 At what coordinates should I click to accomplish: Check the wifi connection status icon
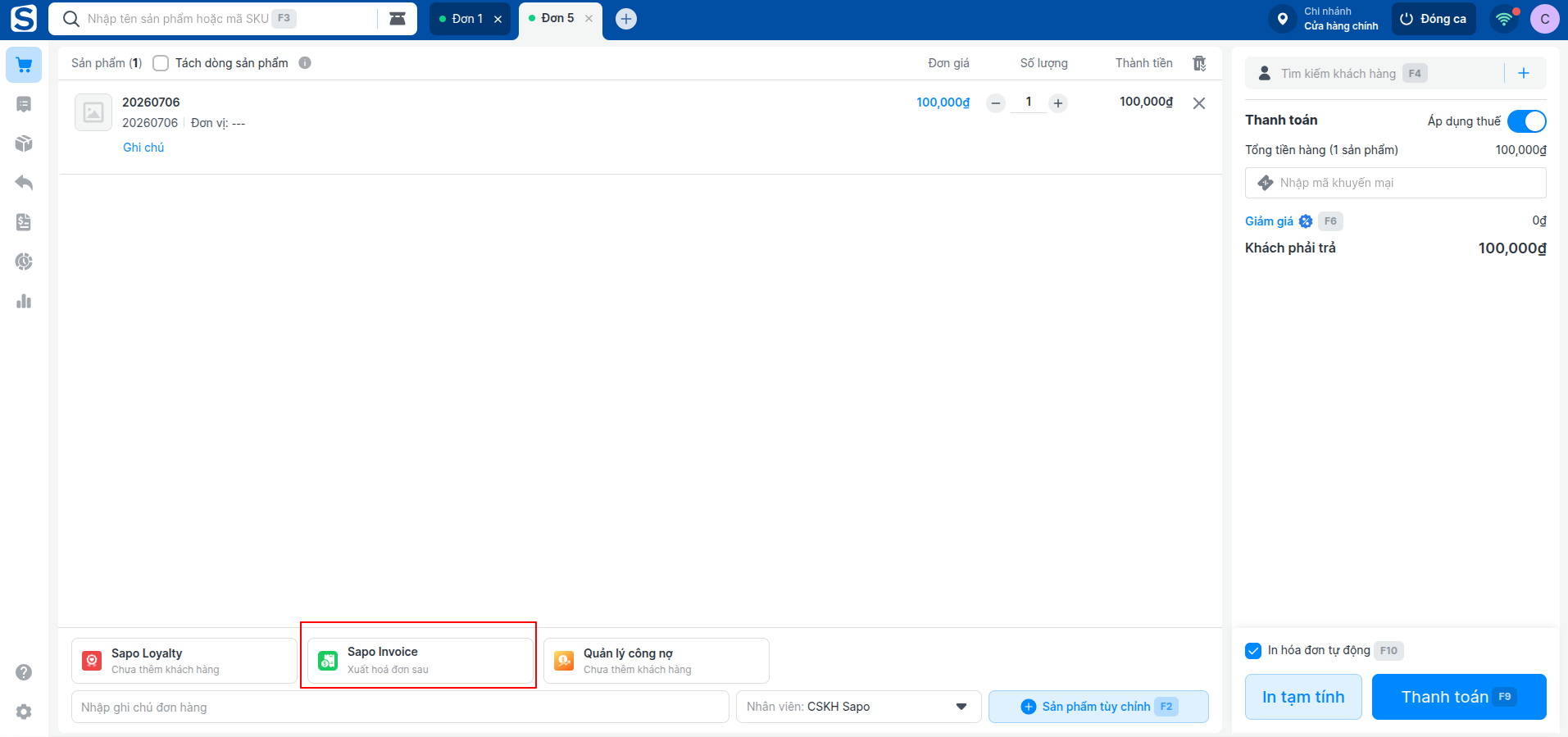pyautogui.click(x=1504, y=19)
